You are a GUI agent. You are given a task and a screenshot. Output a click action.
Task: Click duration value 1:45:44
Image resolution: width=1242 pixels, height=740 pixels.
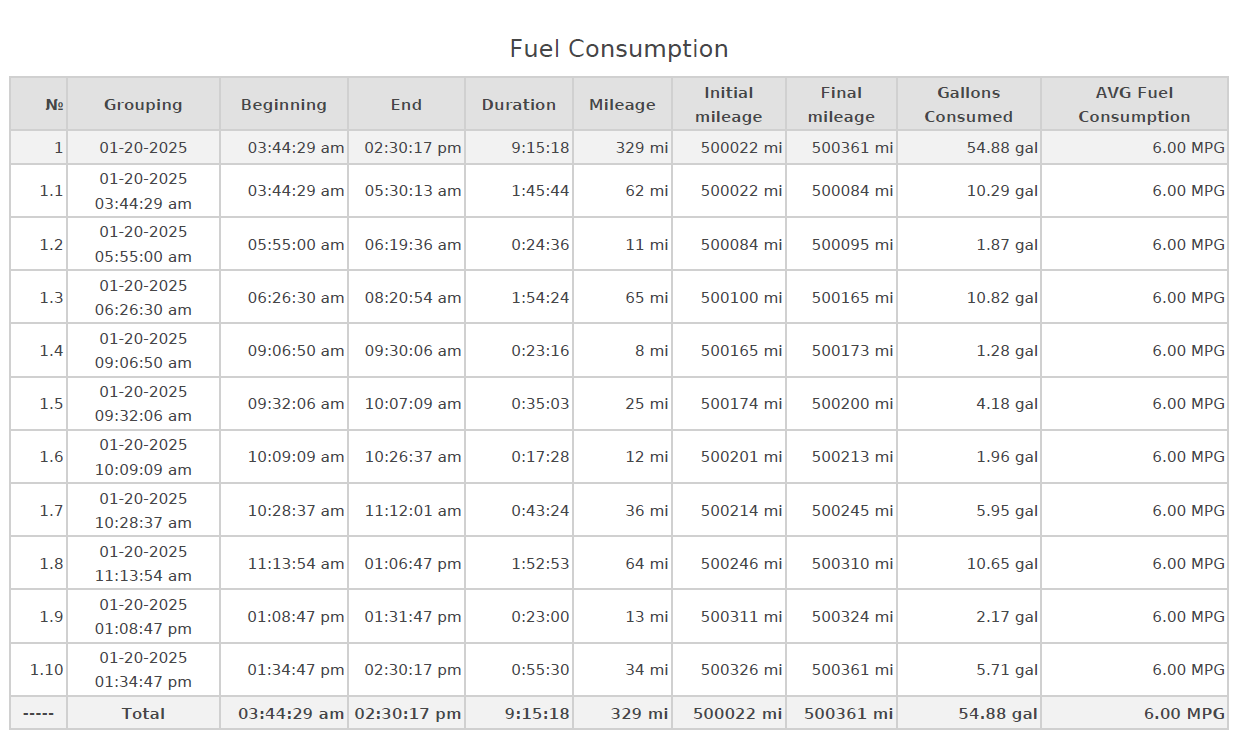coord(540,191)
